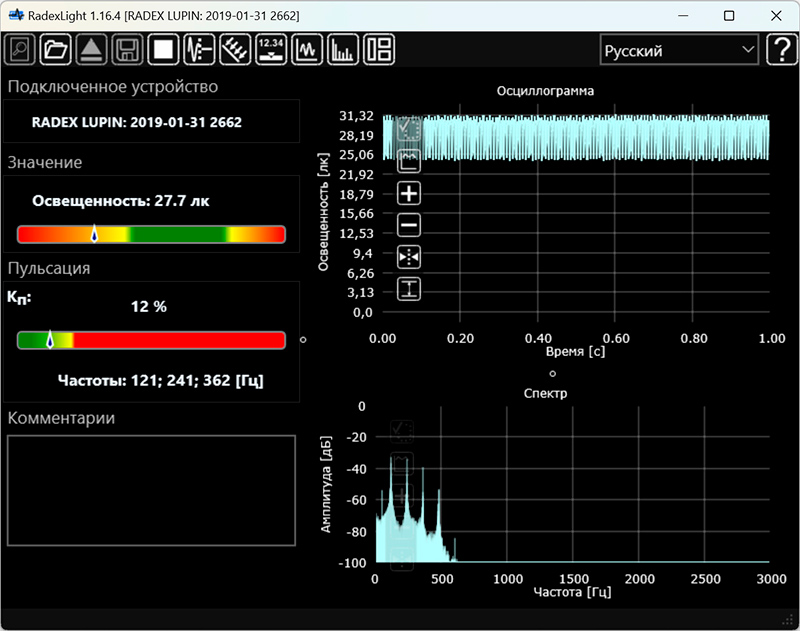Zoom out the oscillogram with minus
Viewport: 800px width, 631px height.
click(x=409, y=225)
